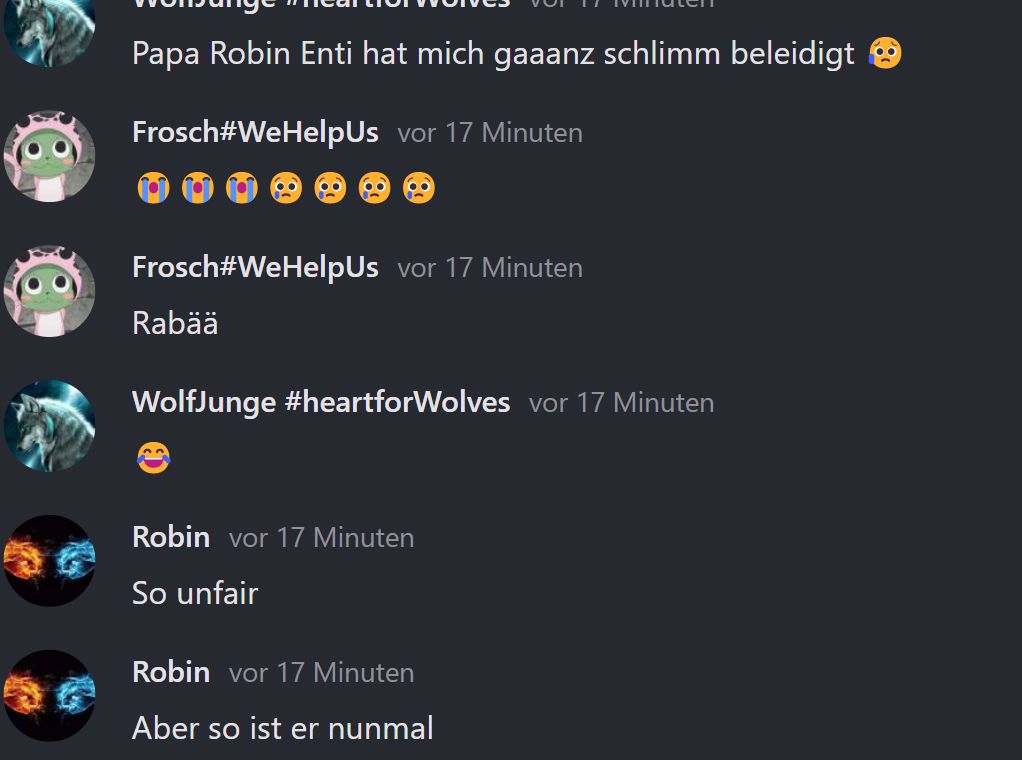Screen dimensions: 1022x760
Task: Click the wolf avatar beside "Papa Robin Enti" message
Action: pyautogui.click(x=50, y=30)
